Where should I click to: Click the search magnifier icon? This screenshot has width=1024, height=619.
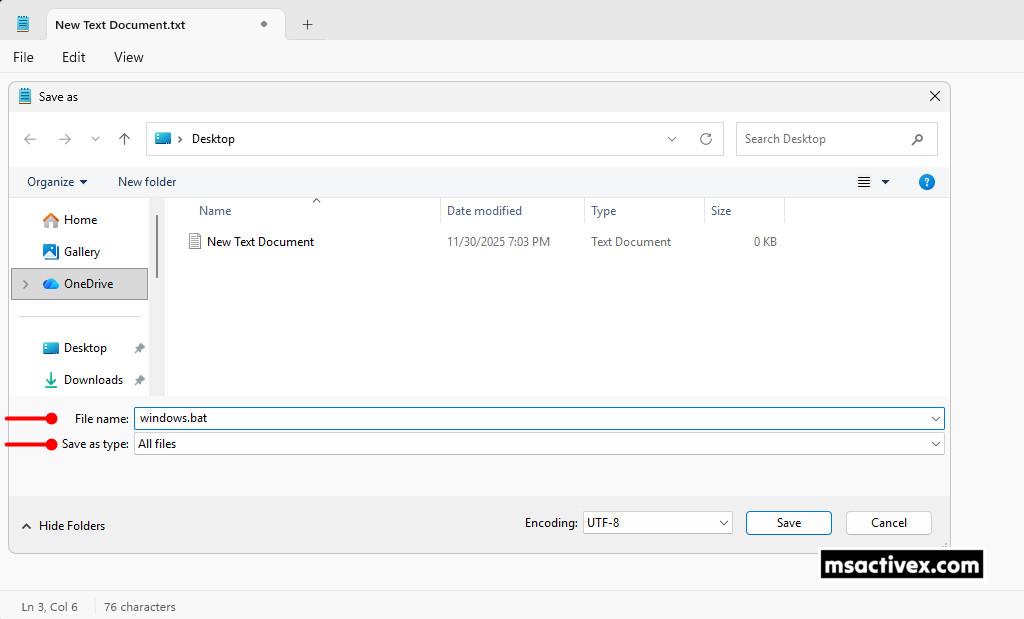[917, 139]
